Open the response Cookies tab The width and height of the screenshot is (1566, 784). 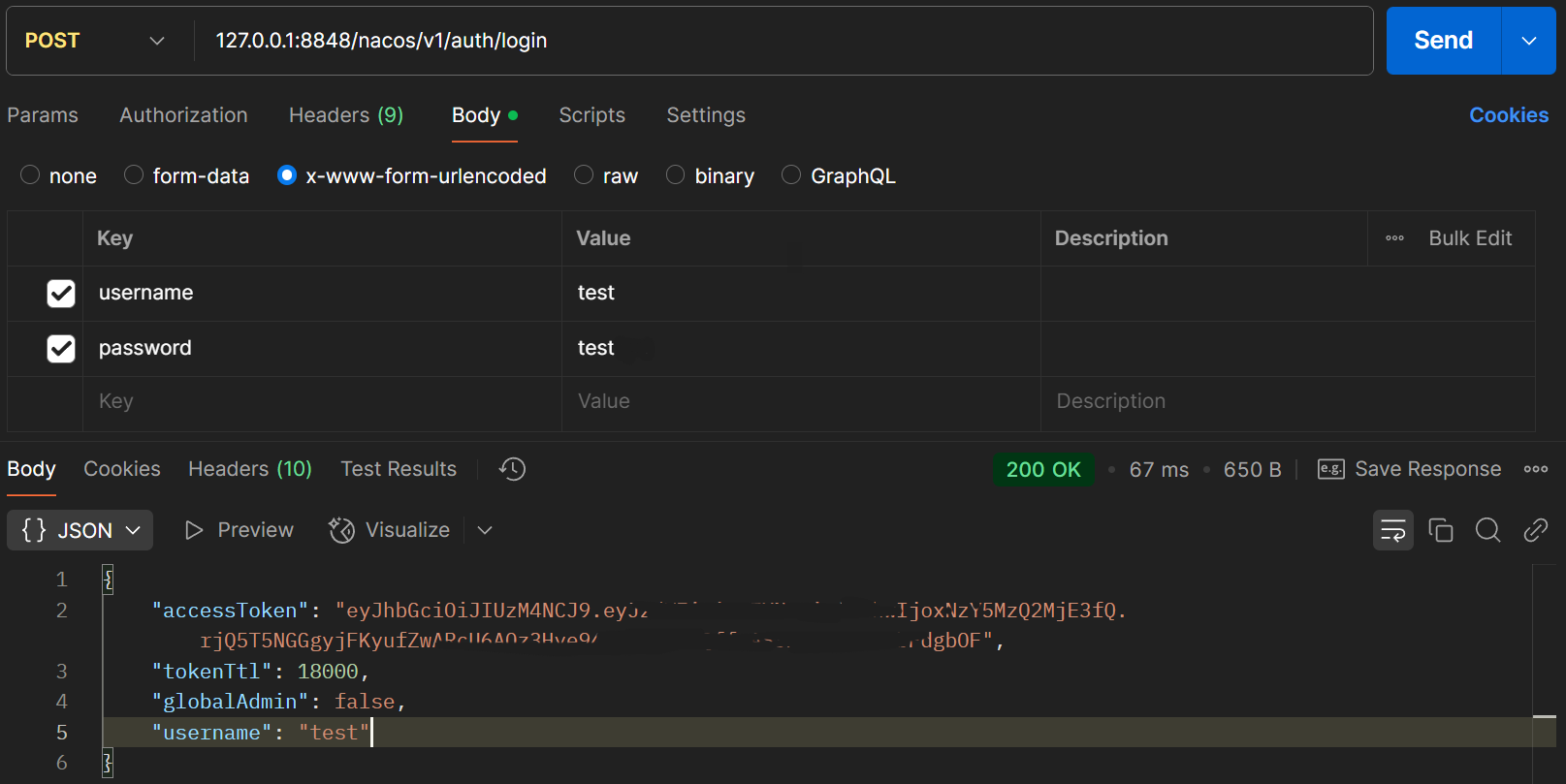[122, 469]
